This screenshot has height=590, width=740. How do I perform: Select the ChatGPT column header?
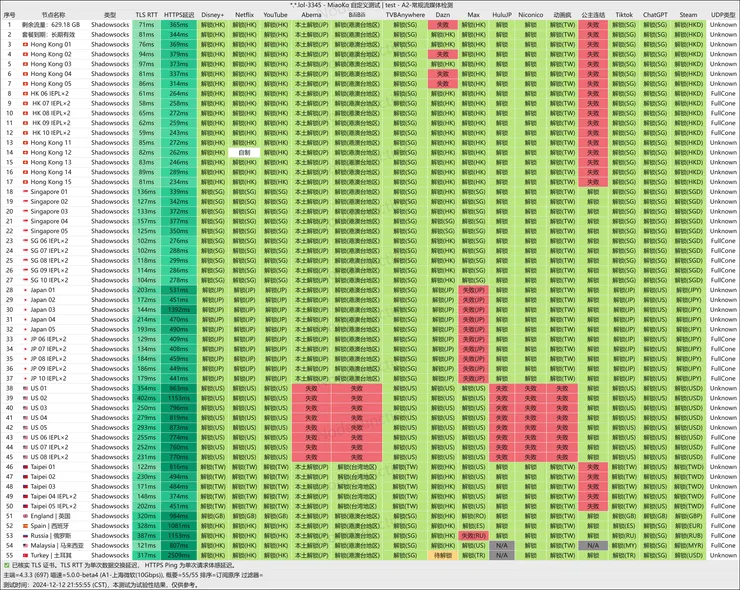655,15
